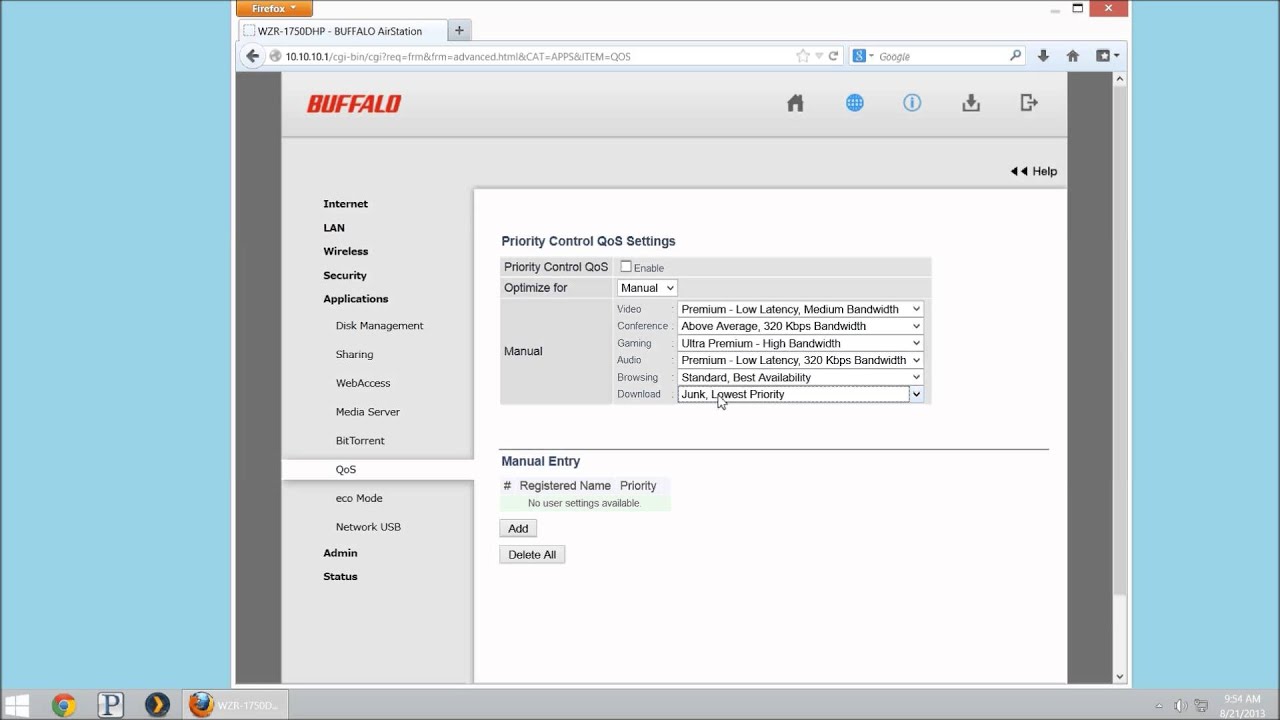Show hidden tray icons arrow
Viewport: 1280px width, 720px height.
[x=1159, y=705]
